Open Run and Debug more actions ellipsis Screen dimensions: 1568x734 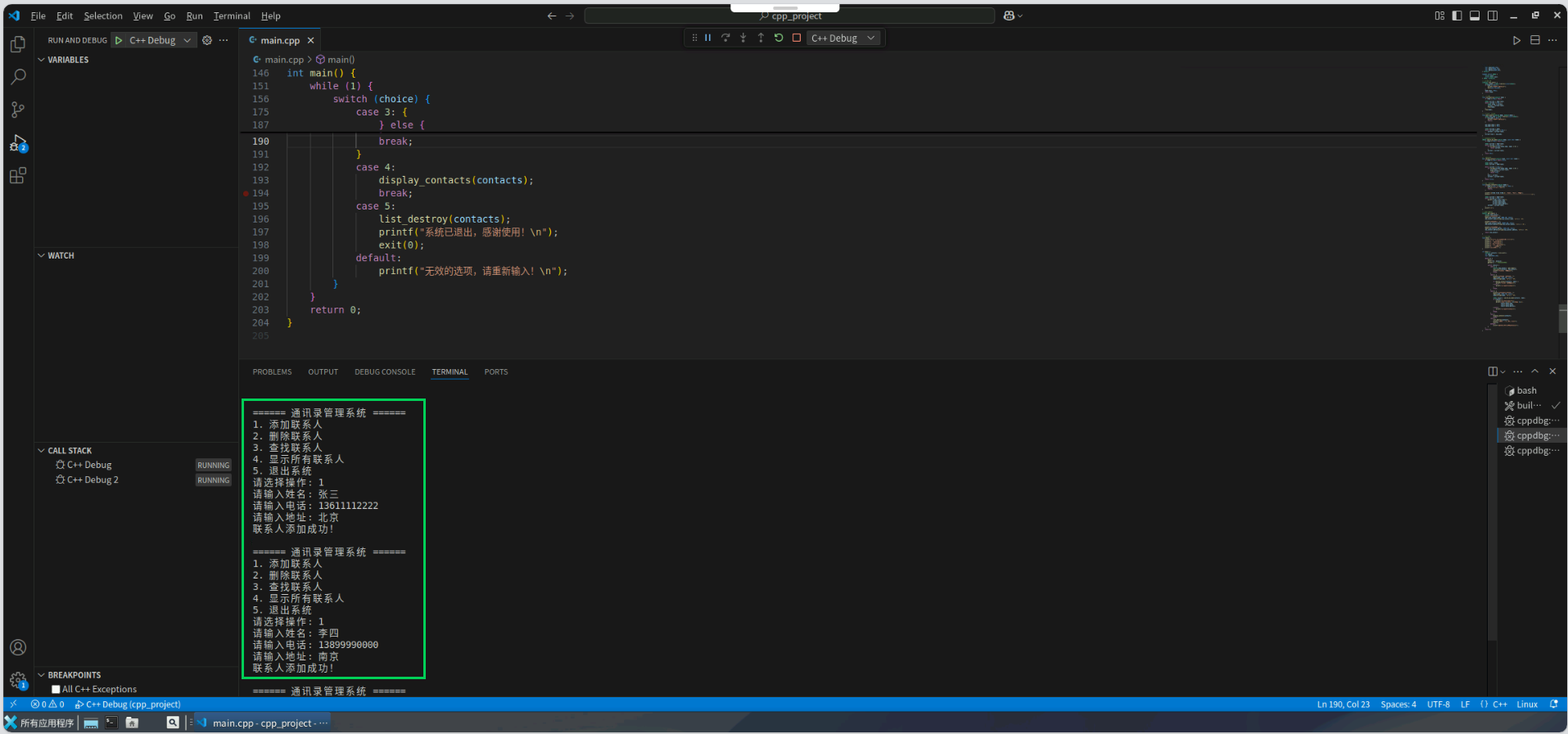tap(224, 40)
